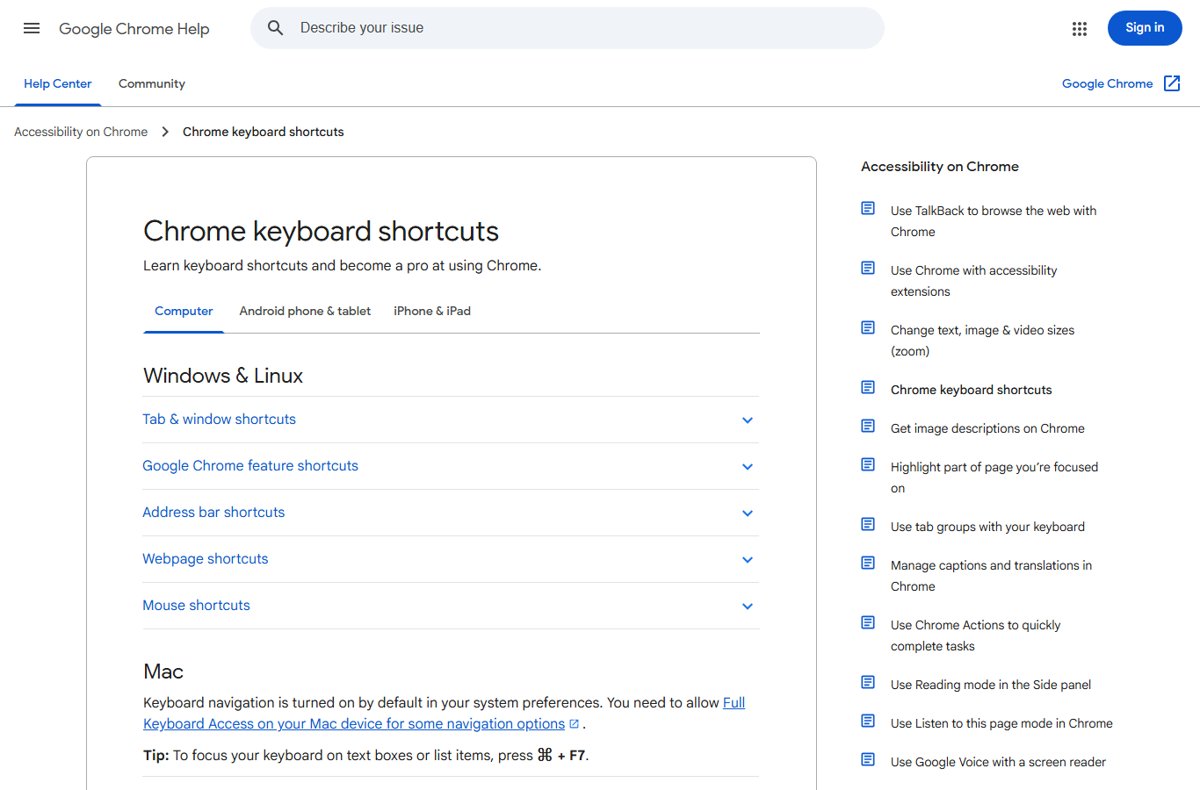Image resolution: width=1200 pixels, height=790 pixels.
Task: Open Tab & window shortcuts section title
Action: (219, 419)
